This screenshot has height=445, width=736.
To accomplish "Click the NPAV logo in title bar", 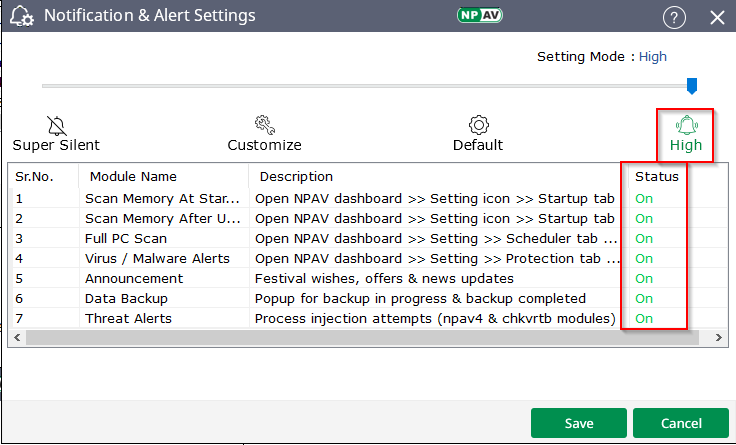I will coord(479,15).
